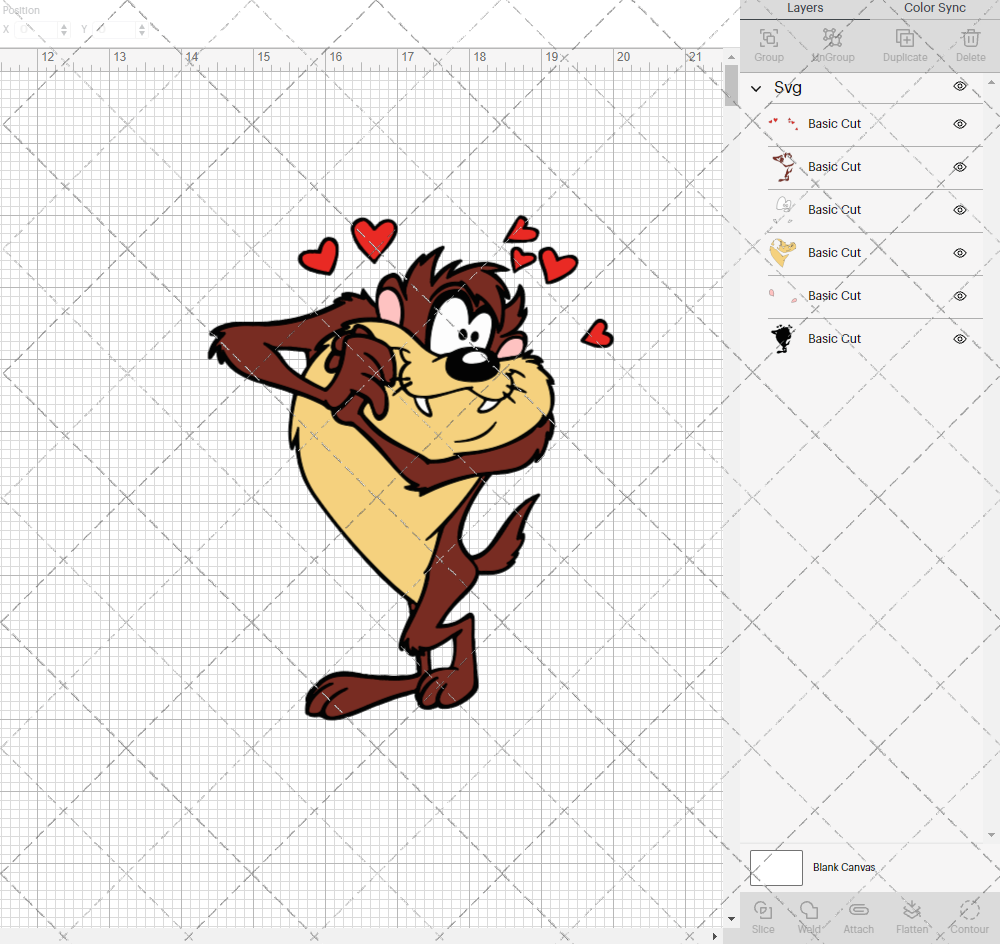Click Basic Cut text of brown body layer
1000x944 pixels.
tap(834, 167)
